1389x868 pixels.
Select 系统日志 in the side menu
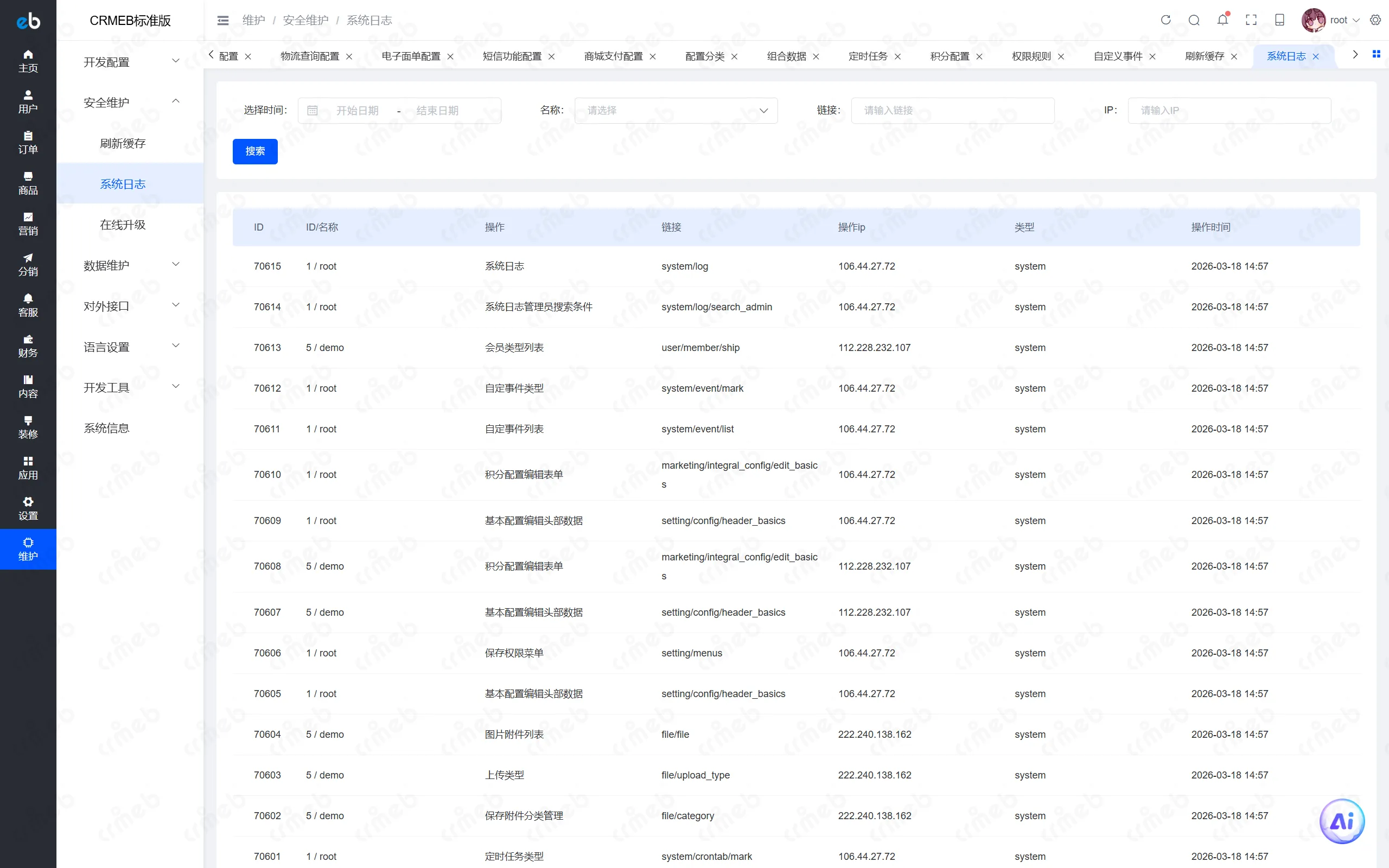(130, 184)
